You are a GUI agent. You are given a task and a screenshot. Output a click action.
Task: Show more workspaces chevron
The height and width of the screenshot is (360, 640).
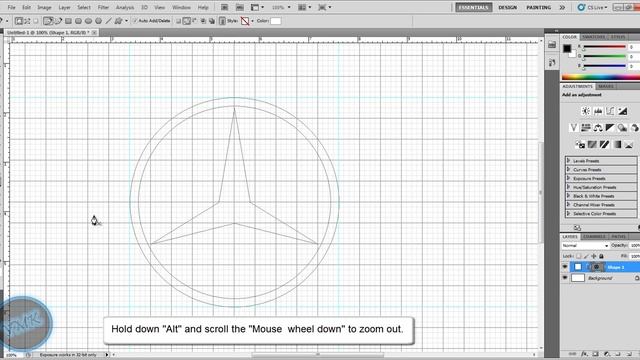(x=562, y=7)
